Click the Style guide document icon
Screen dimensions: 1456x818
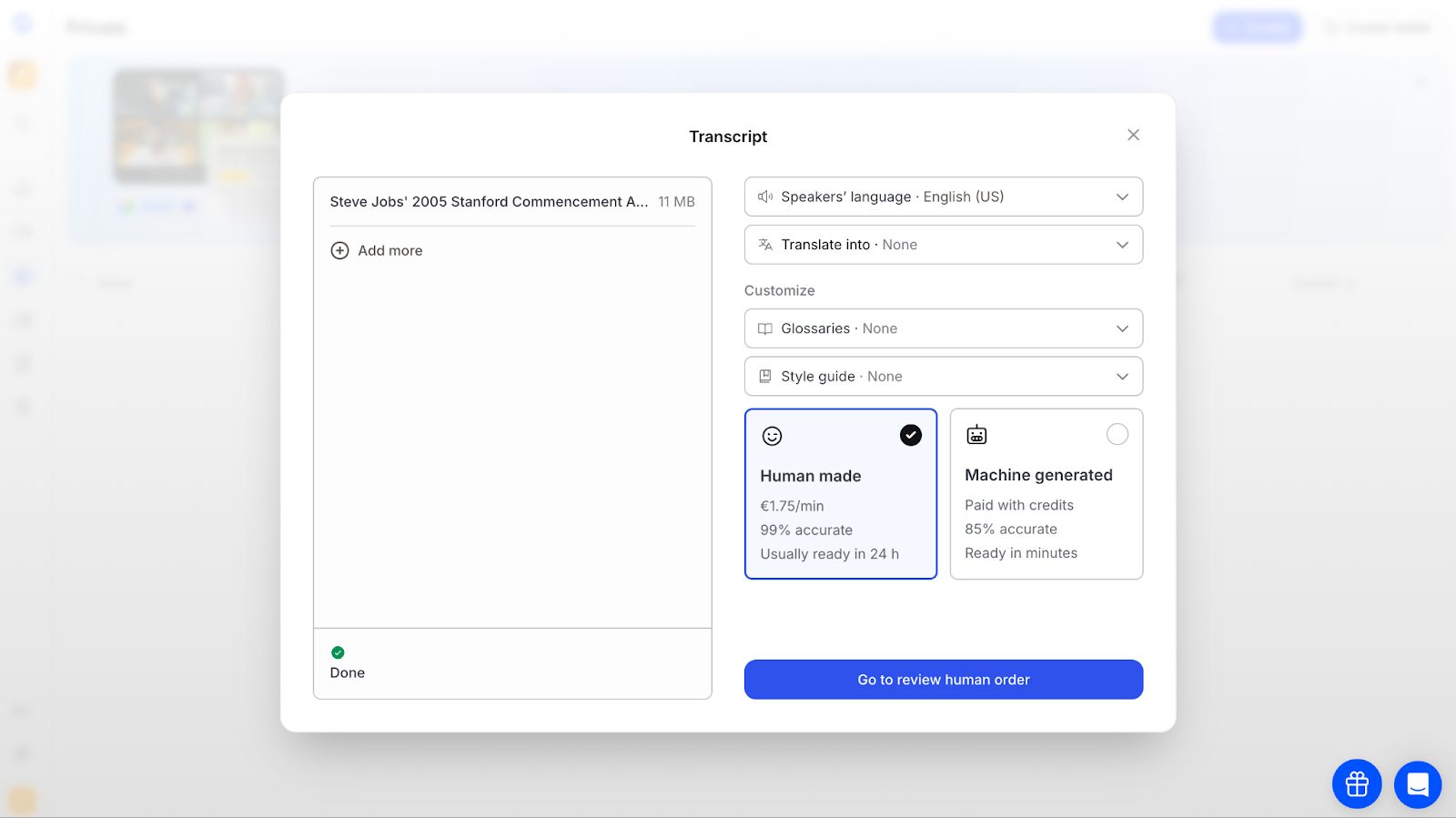coord(765,377)
